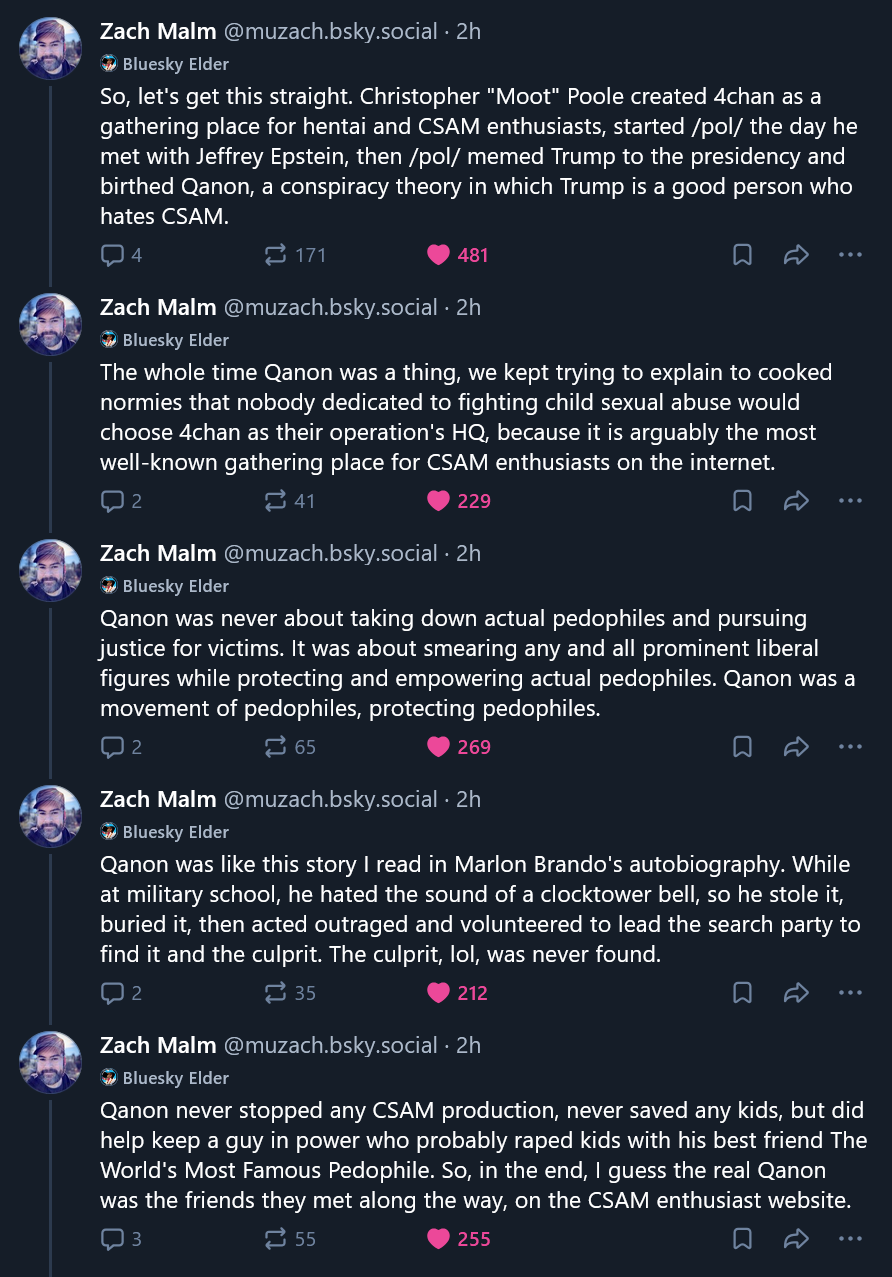Repost the post showing 65 reposts
The width and height of the screenshot is (892, 1277).
[276, 747]
